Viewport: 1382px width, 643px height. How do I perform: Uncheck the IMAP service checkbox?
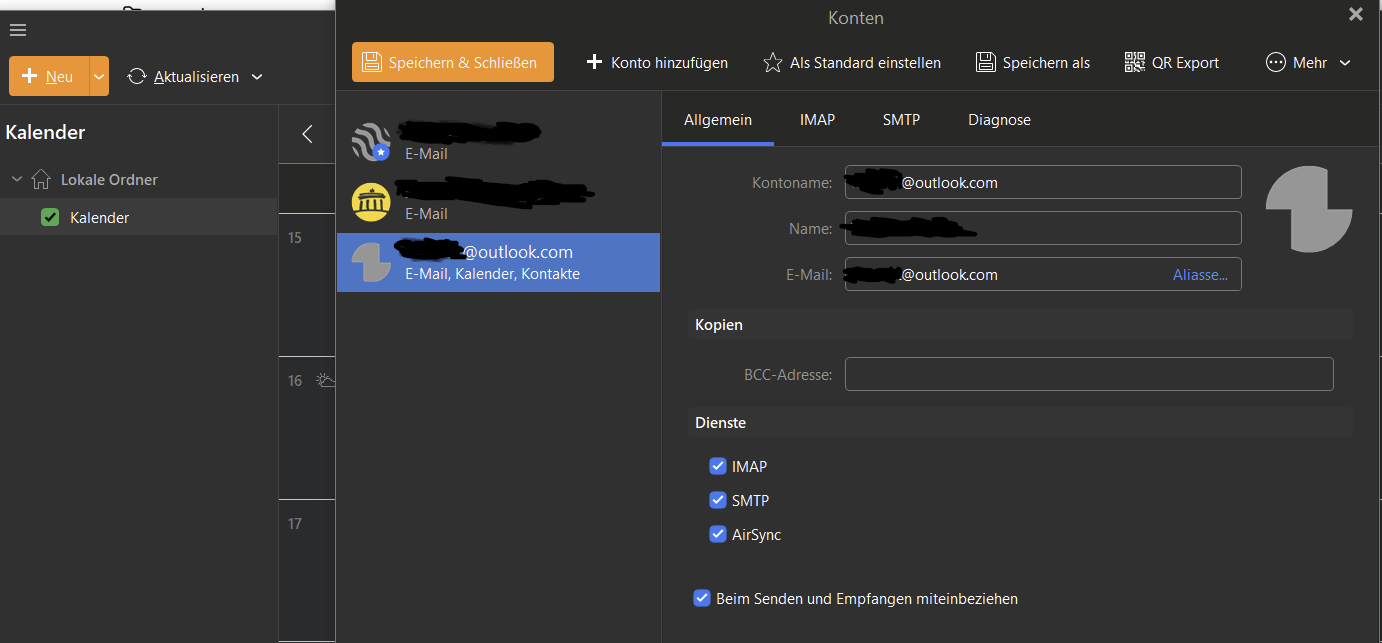tap(717, 466)
